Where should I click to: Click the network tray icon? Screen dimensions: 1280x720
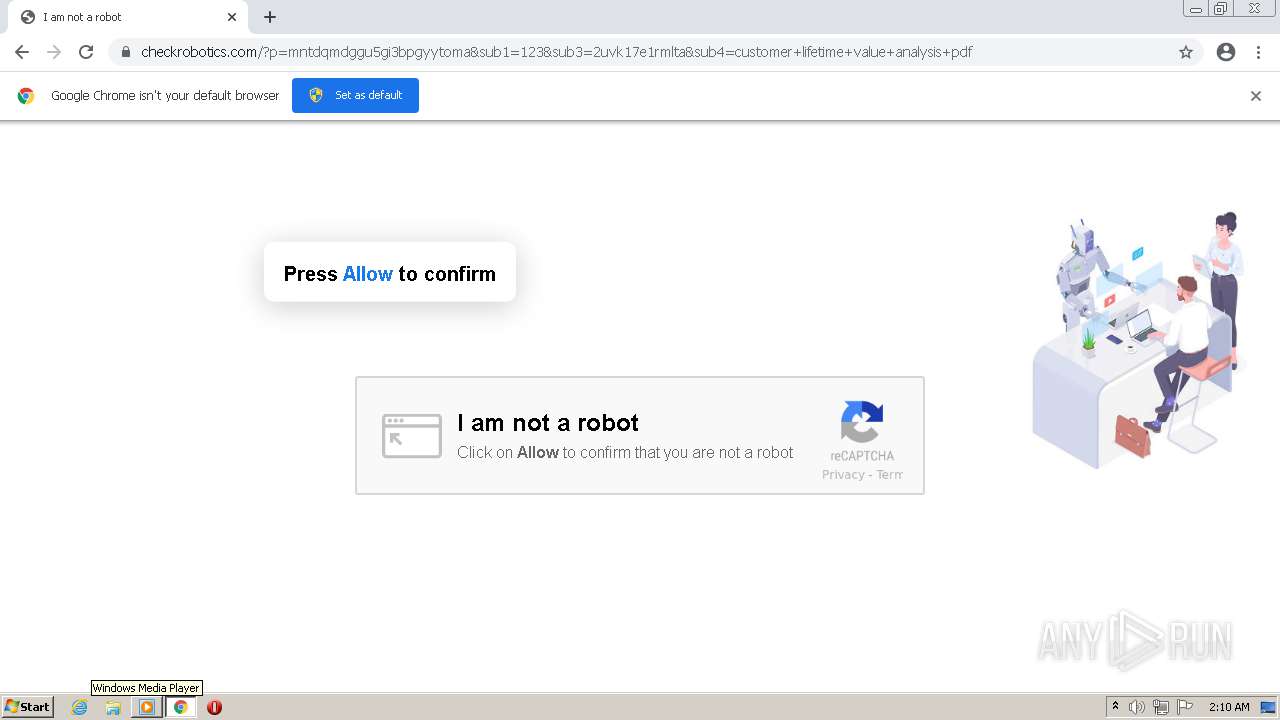[1161, 707]
